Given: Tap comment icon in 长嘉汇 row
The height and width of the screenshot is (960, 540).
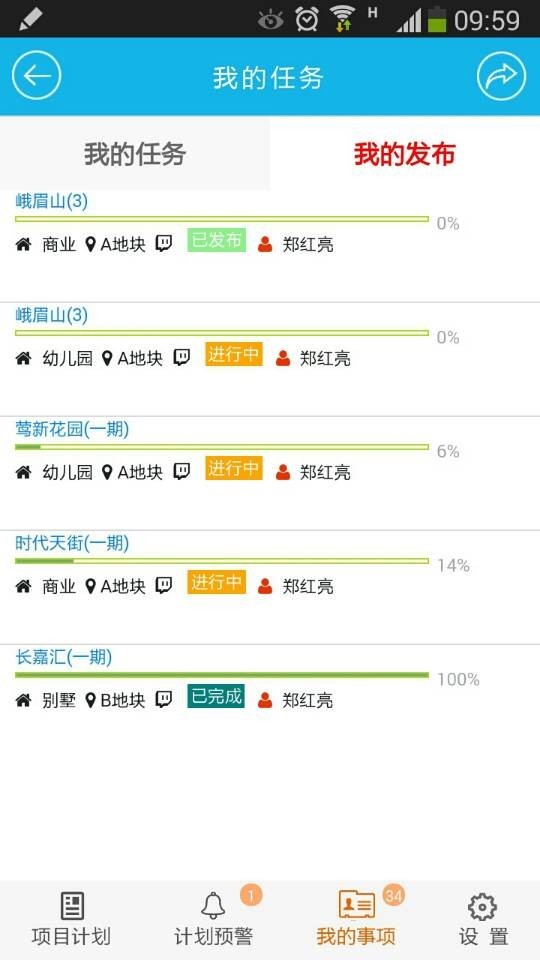Looking at the screenshot, I should click(x=163, y=699).
